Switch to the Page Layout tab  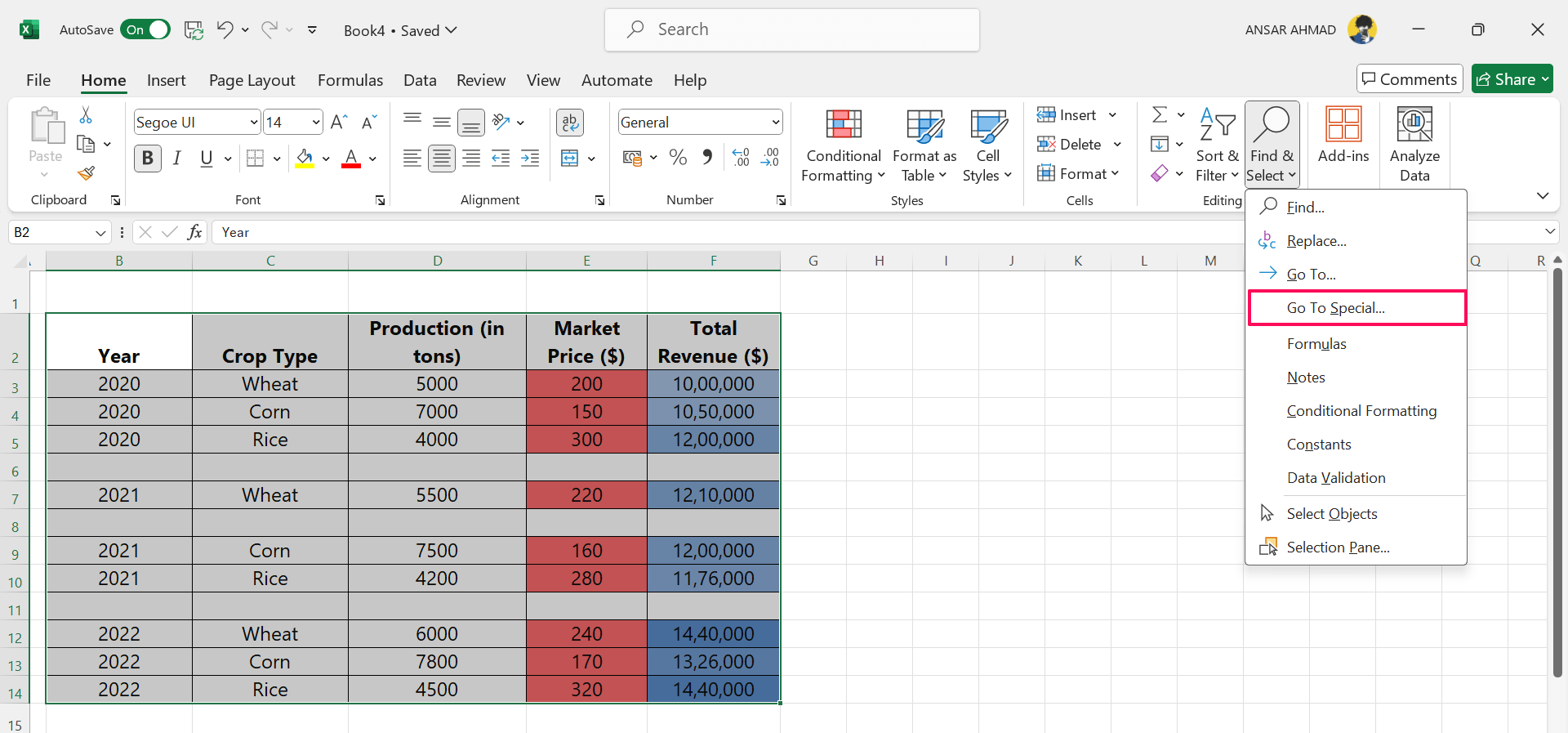[252, 80]
